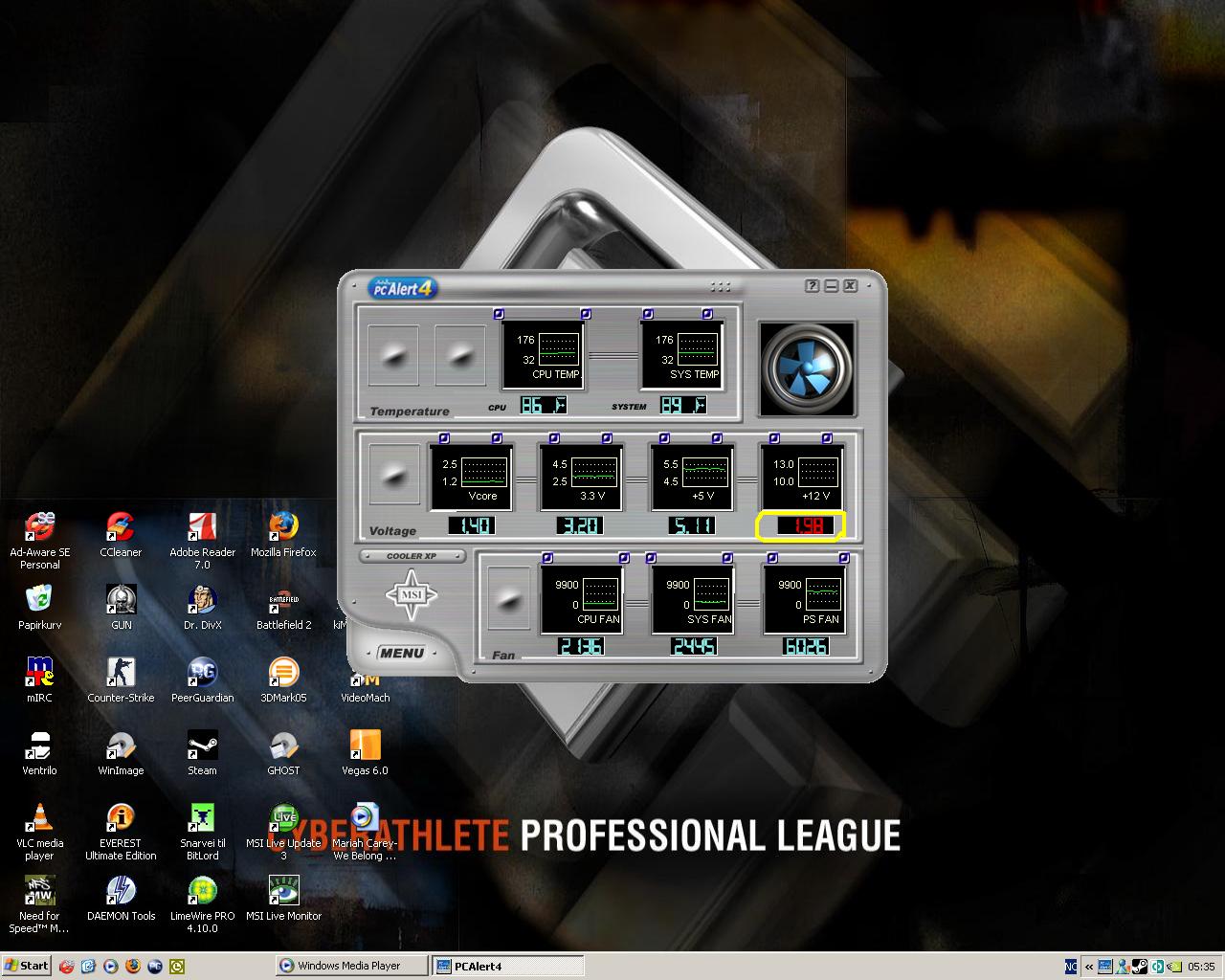
Task: Select the WinImage desktop icon
Action: 121,753
